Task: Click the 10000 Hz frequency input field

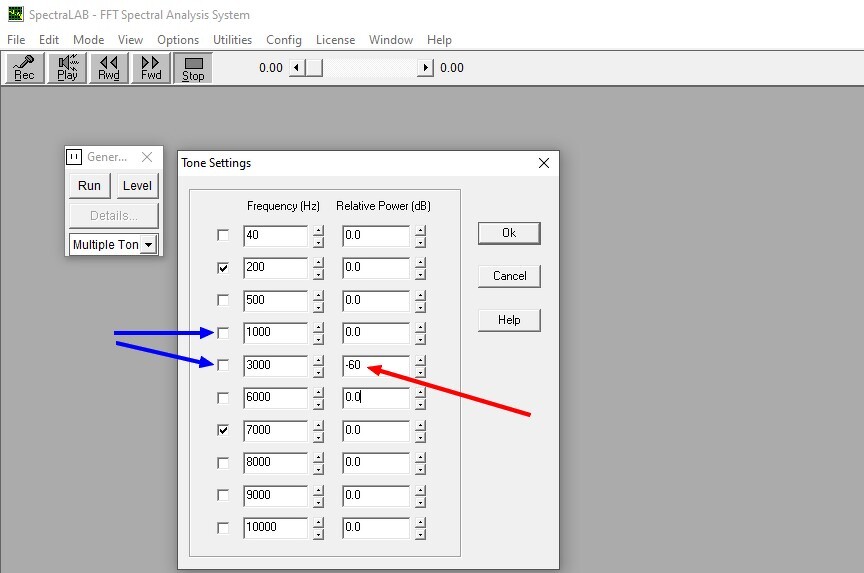Action: tap(276, 528)
